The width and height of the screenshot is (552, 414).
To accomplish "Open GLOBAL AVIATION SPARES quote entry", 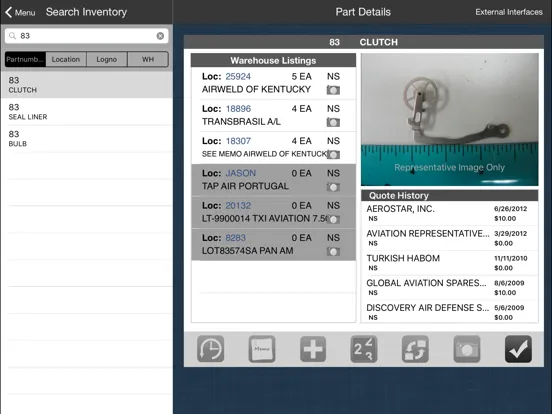I will pyautogui.click(x=450, y=287).
